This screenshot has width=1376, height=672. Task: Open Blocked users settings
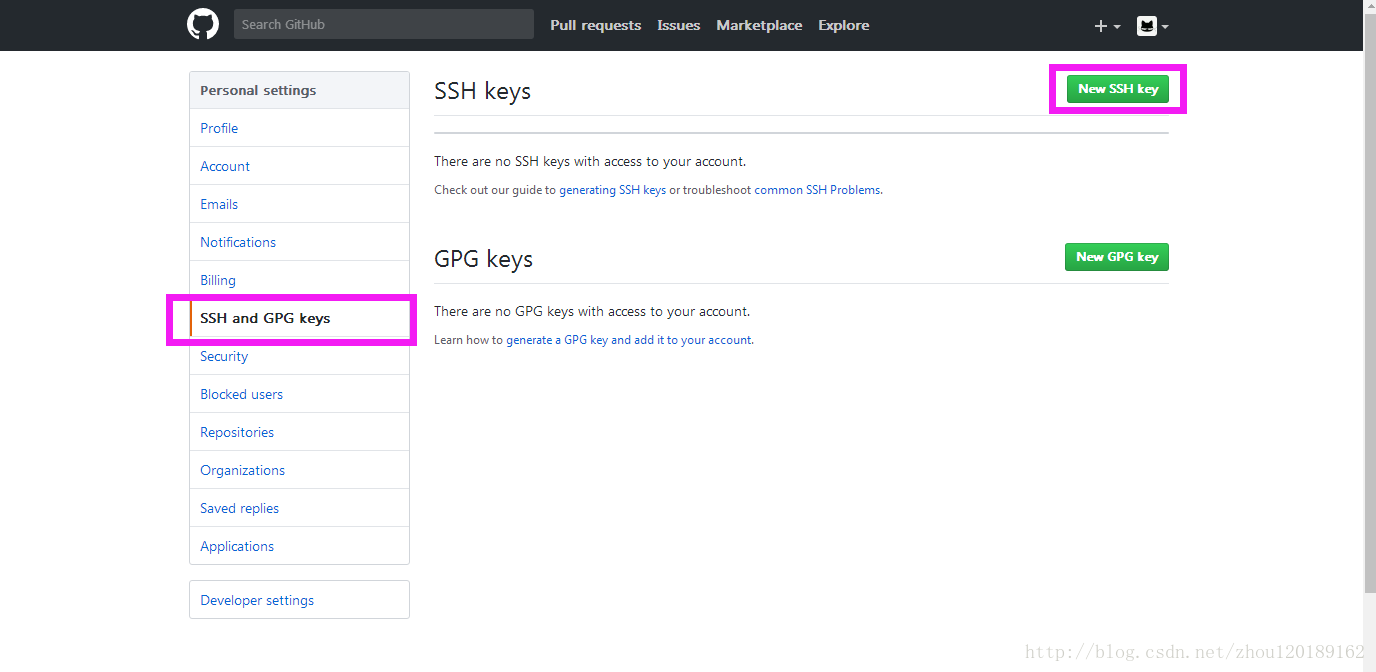[x=299, y=394]
